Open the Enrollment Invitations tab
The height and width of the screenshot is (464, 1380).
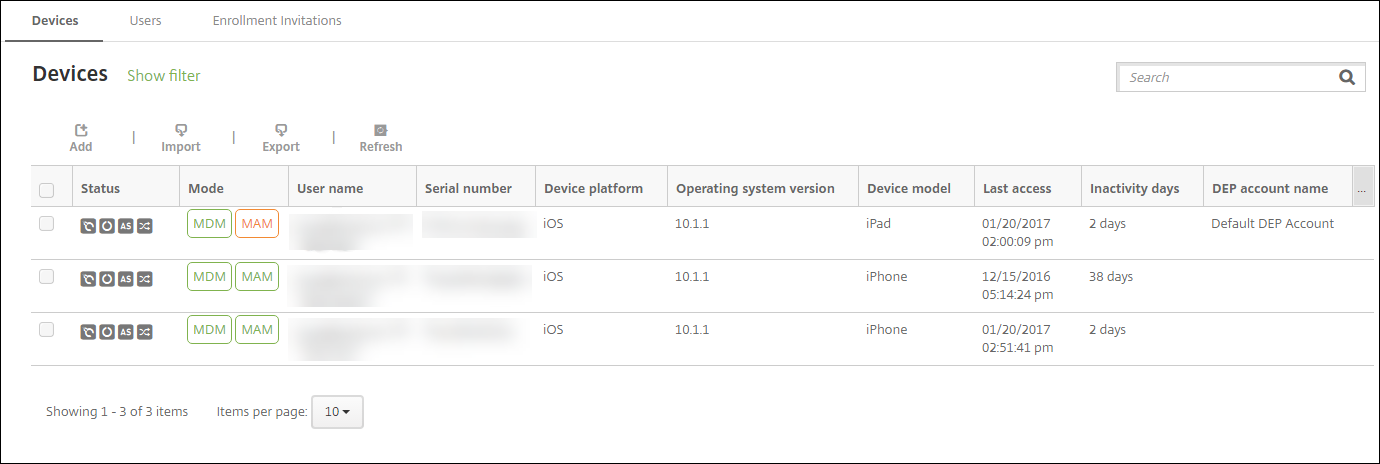click(x=277, y=20)
